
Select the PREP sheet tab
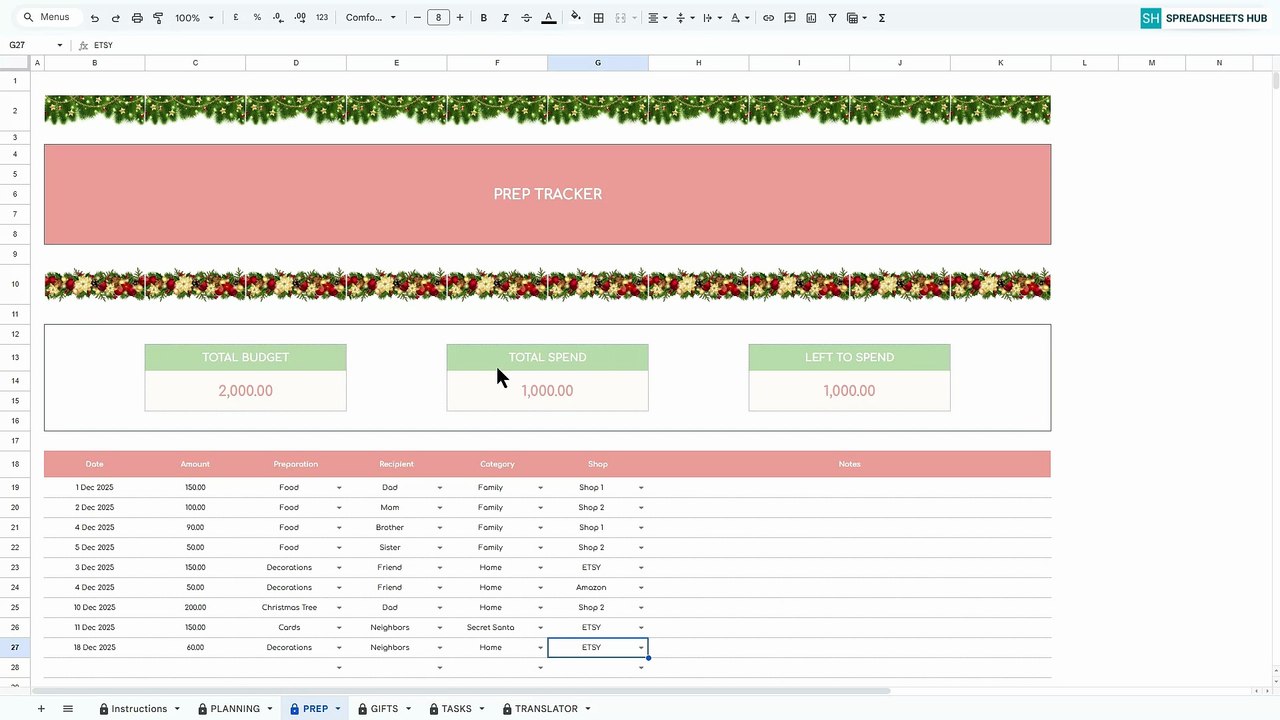pos(315,709)
